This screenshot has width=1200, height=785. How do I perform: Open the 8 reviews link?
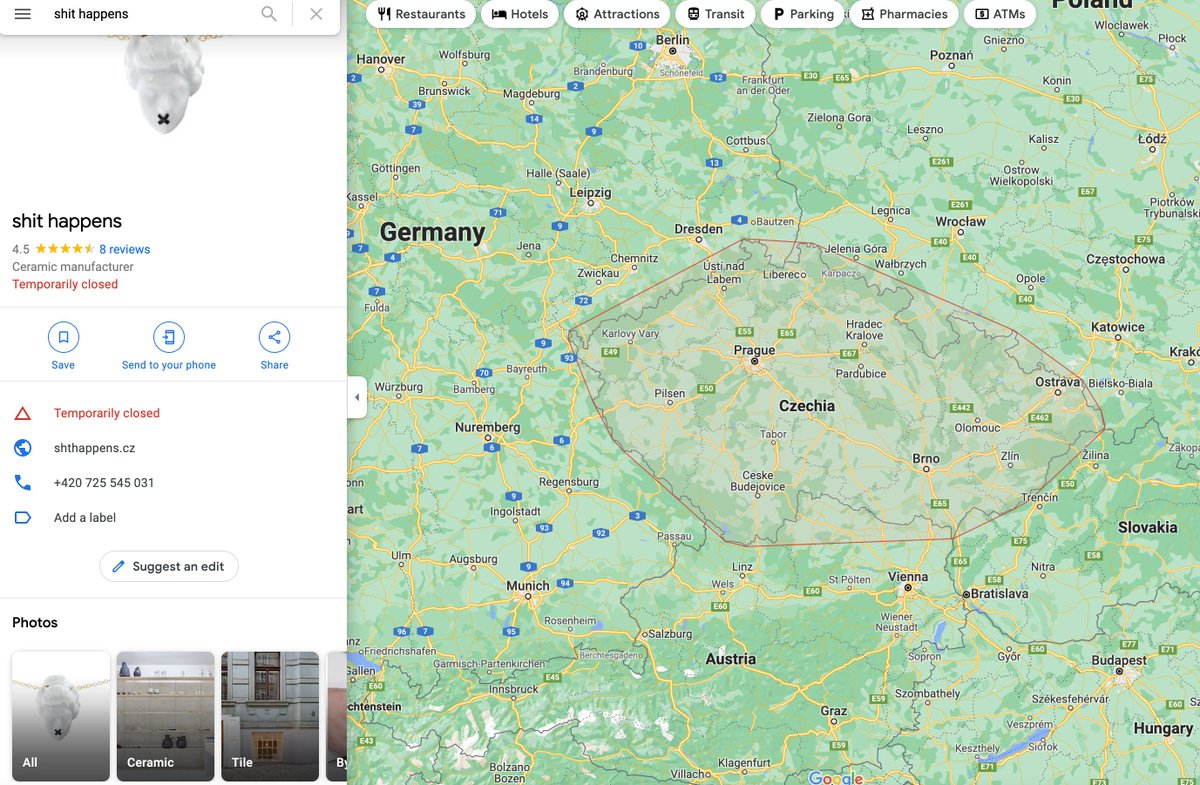pos(124,250)
